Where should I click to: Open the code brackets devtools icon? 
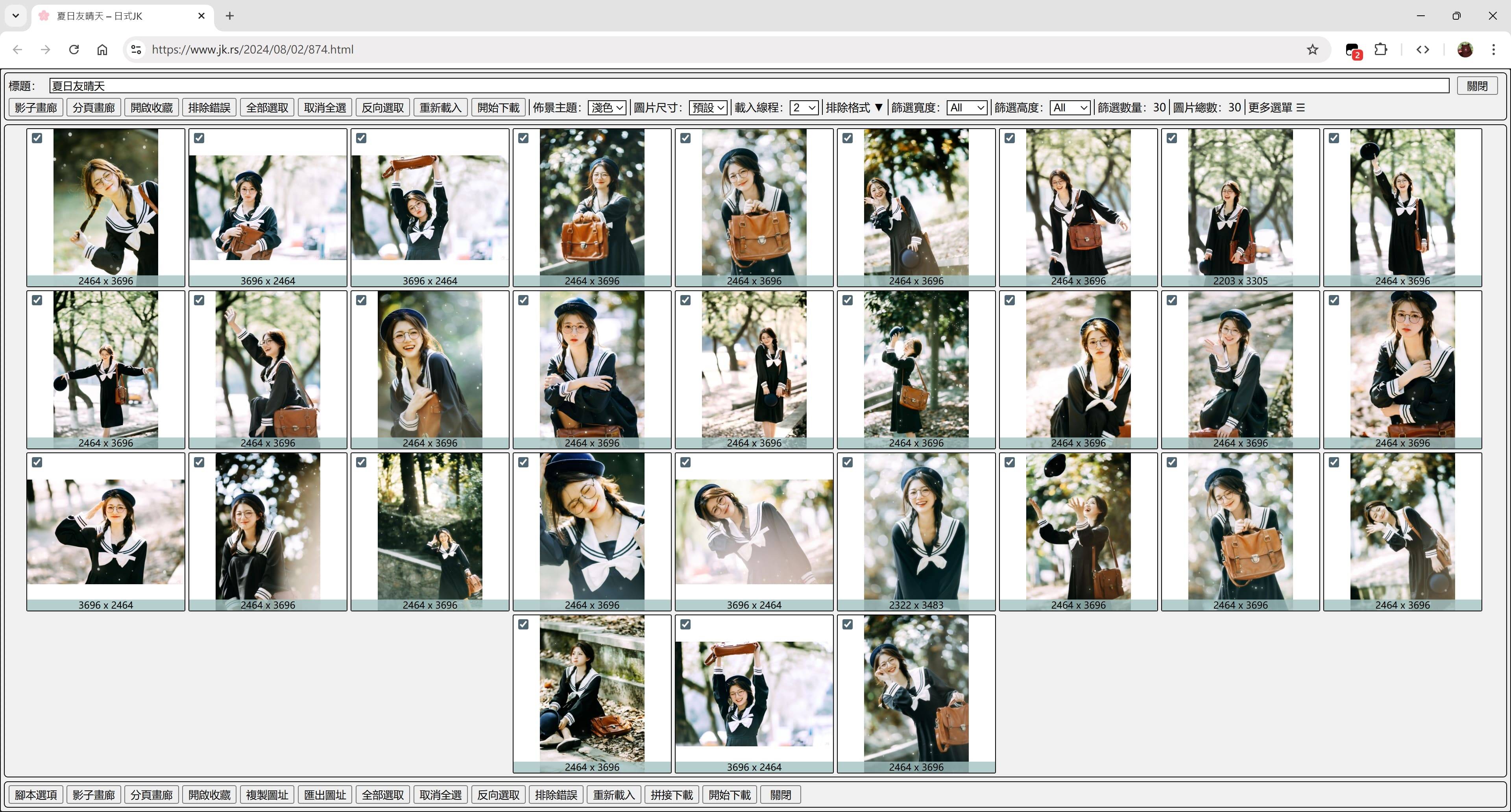[1422, 49]
